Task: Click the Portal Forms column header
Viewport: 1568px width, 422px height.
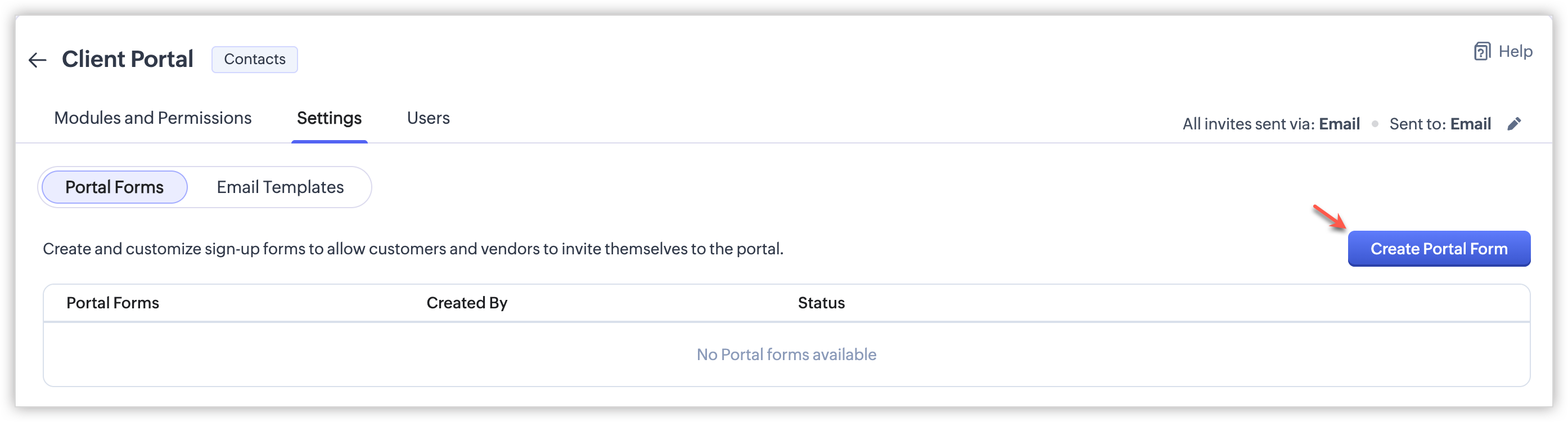Action: pos(112,303)
